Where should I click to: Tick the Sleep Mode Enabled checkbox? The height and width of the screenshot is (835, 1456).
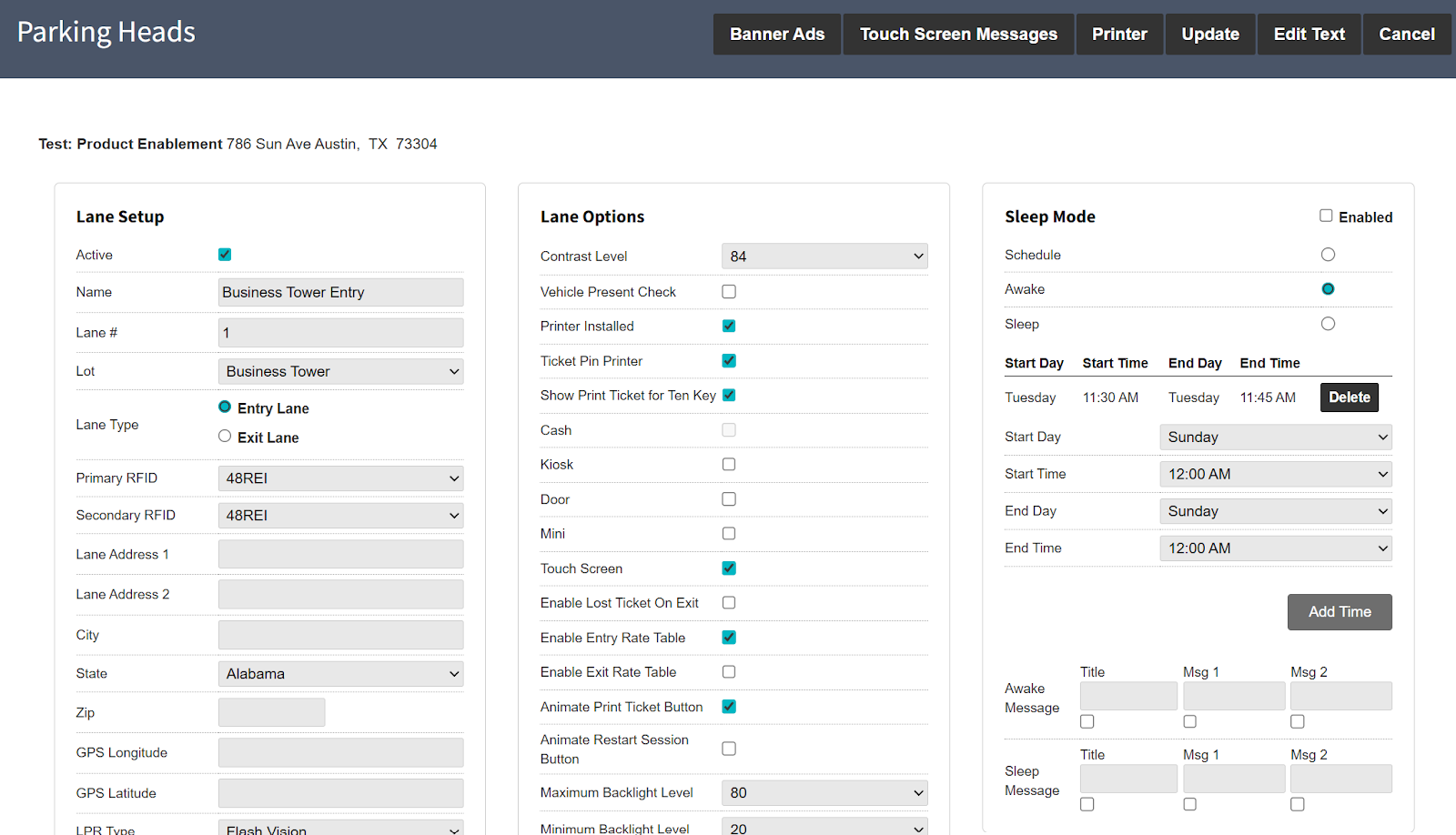click(1326, 216)
